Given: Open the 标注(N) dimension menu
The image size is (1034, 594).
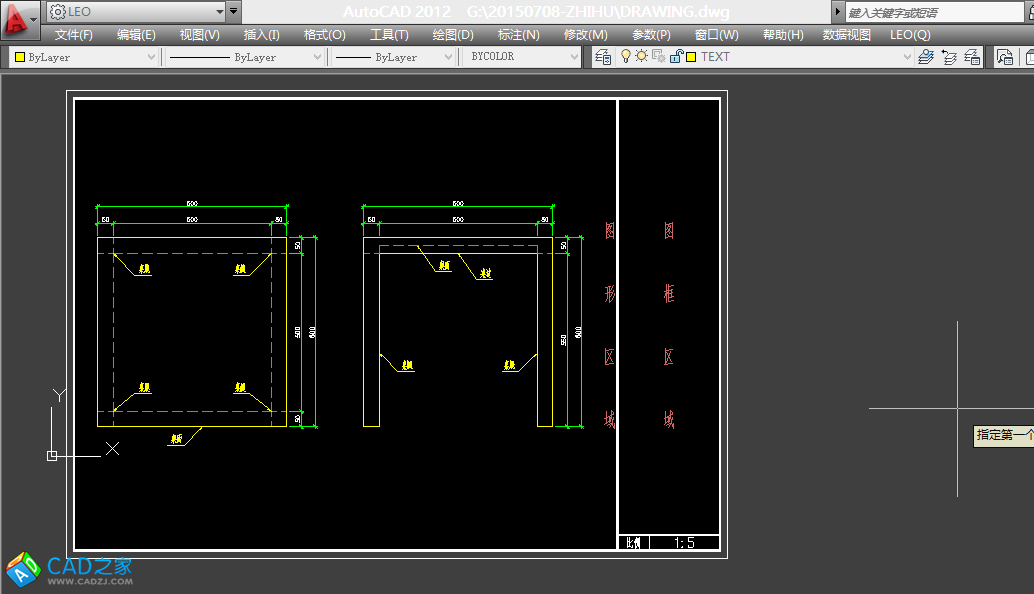Looking at the screenshot, I should (x=518, y=35).
